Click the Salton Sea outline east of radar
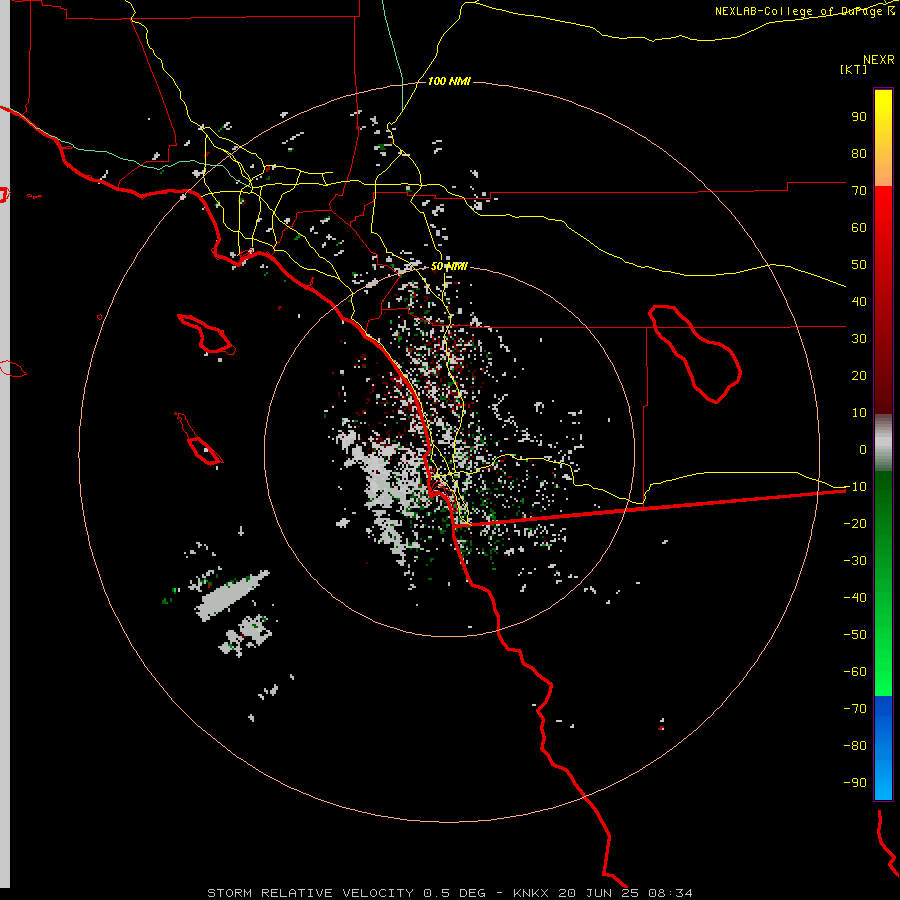Screen dimensions: 900x900 (x=695, y=353)
